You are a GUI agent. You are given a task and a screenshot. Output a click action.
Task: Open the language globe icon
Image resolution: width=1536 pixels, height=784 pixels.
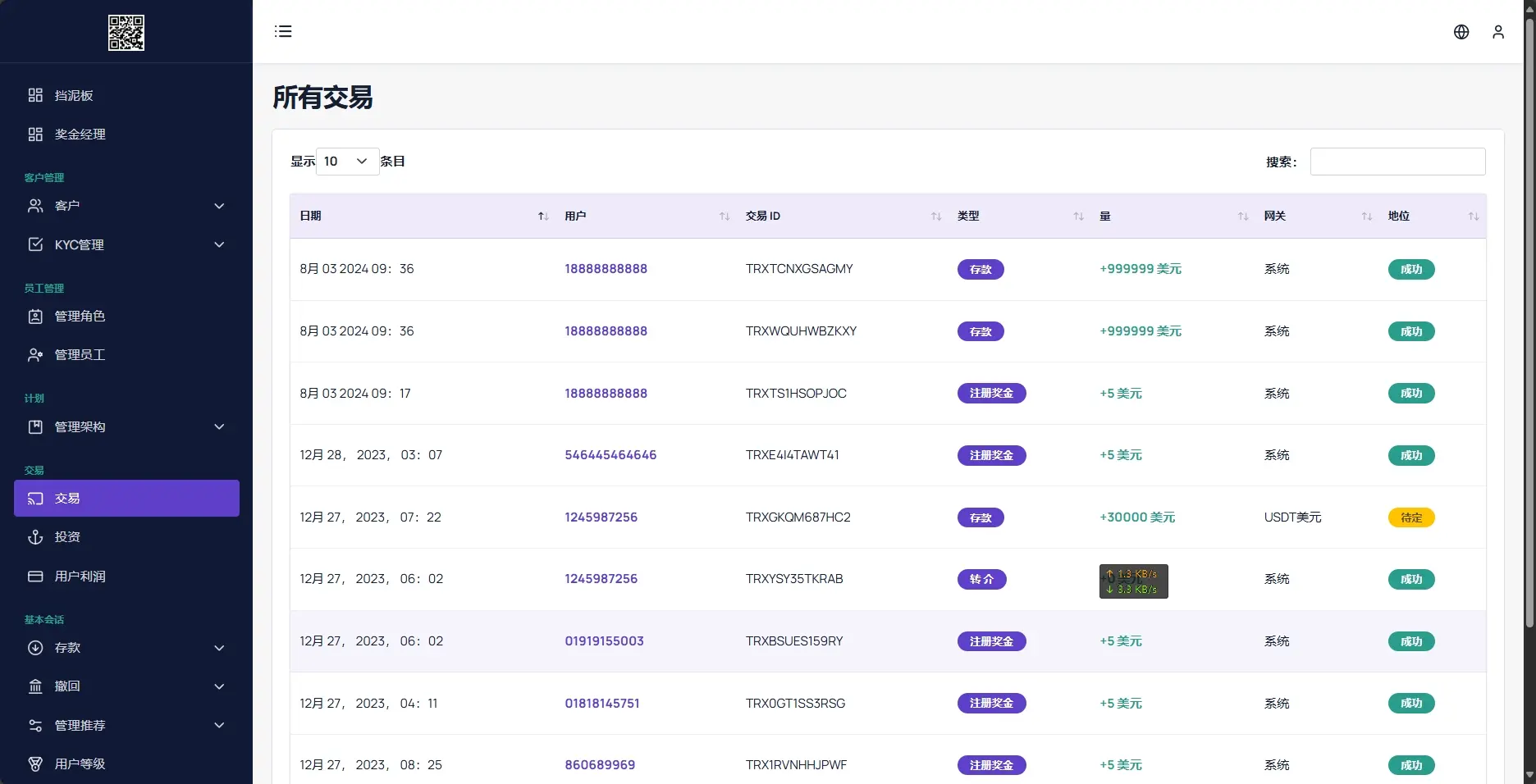tap(1461, 32)
